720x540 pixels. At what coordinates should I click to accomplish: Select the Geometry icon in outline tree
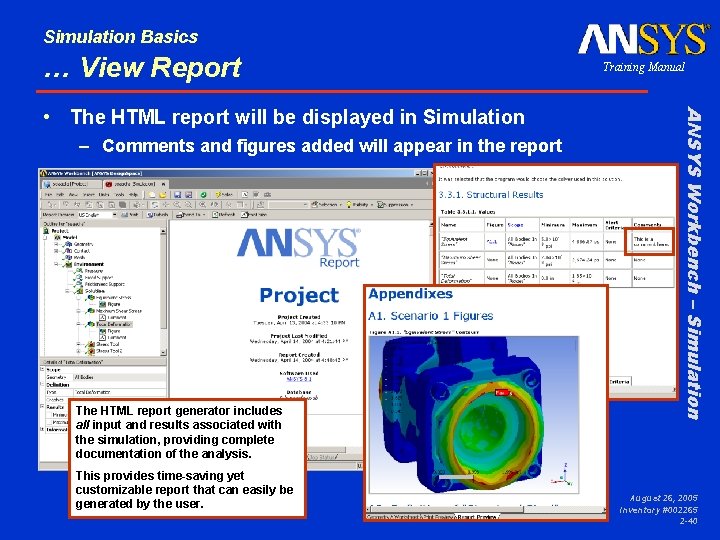69,244
